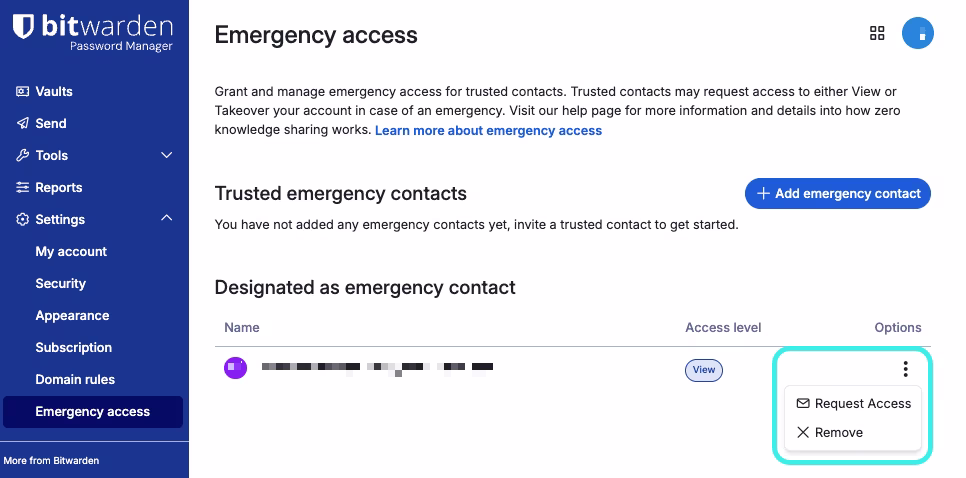Click the Bitwarden shield logo

[x=25, y=27]
